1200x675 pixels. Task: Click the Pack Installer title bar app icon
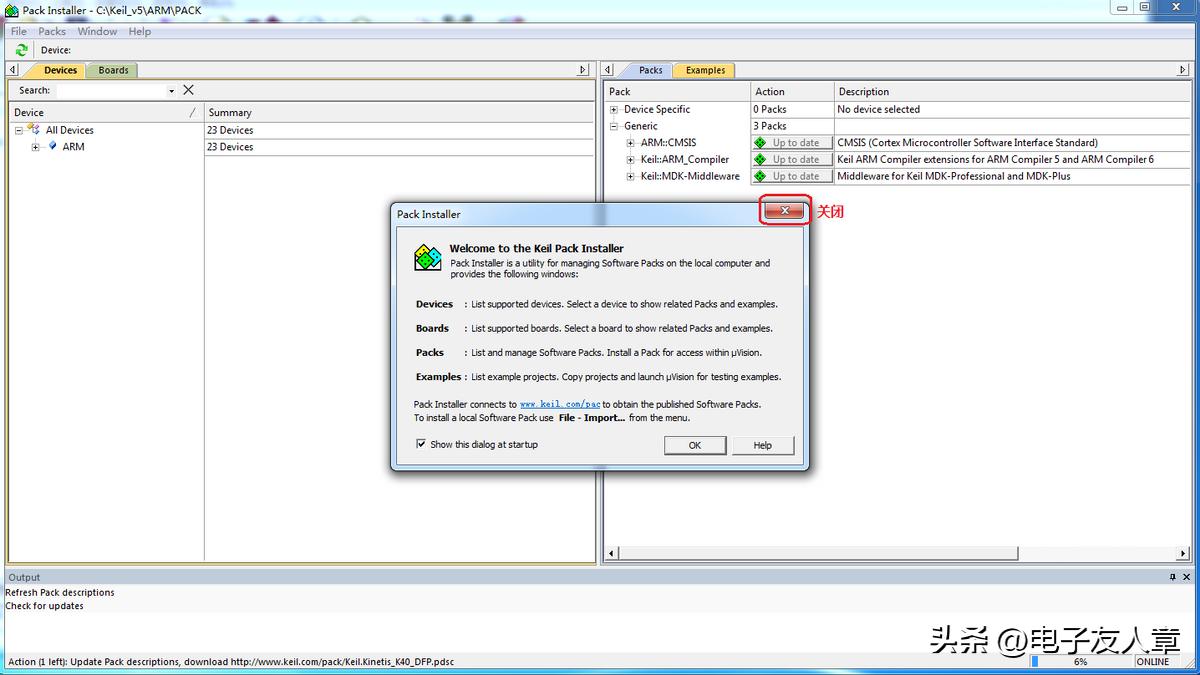point(11,10)
